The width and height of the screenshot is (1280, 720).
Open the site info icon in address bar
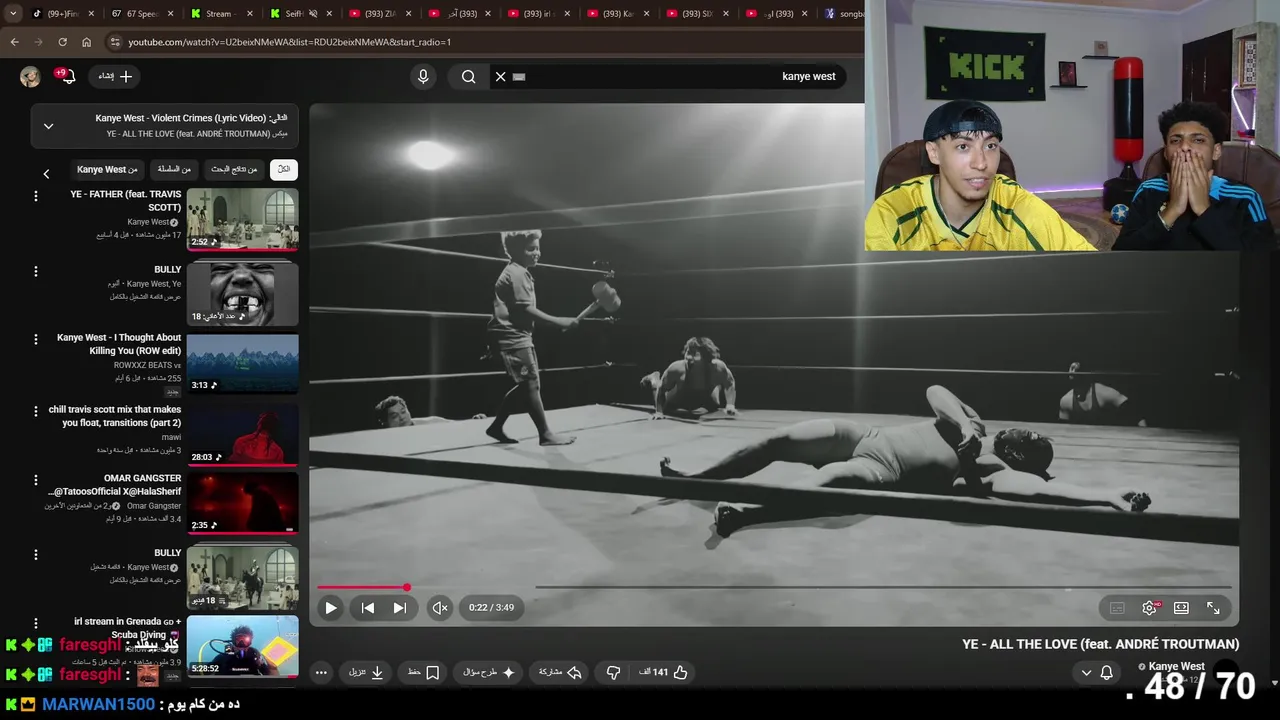(115, 42)
